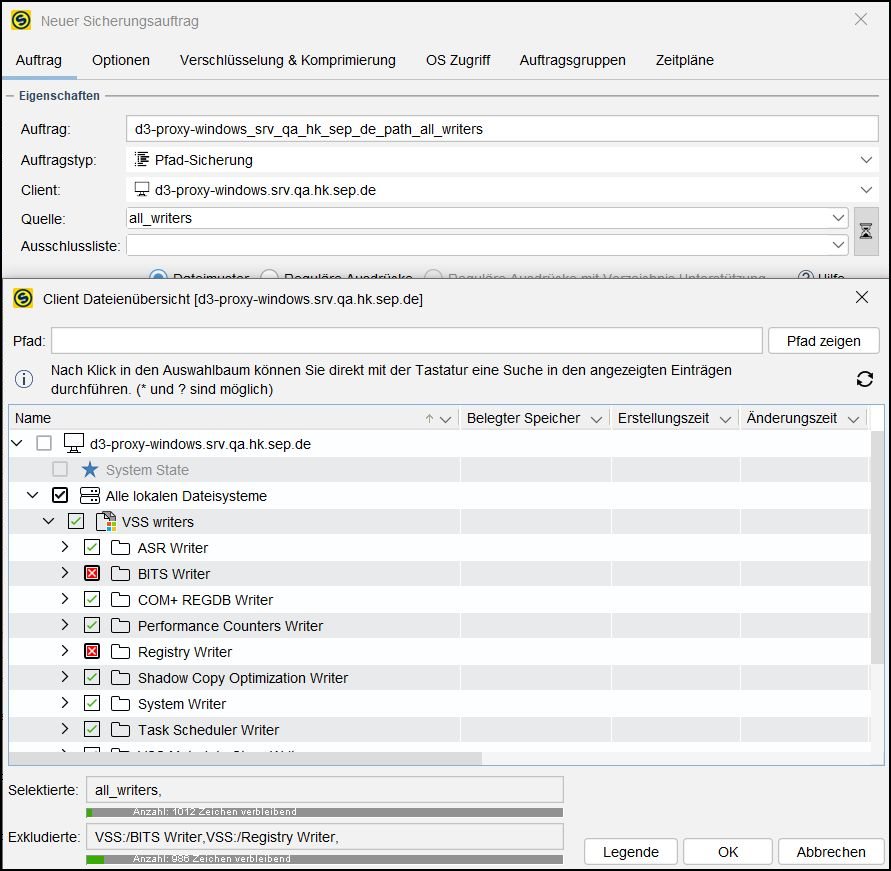The width and height of the screenshot is (891, 871).
Task: Open the source browser icon next to Quelle
Action: pyautogui.click(x=866, y=230)
